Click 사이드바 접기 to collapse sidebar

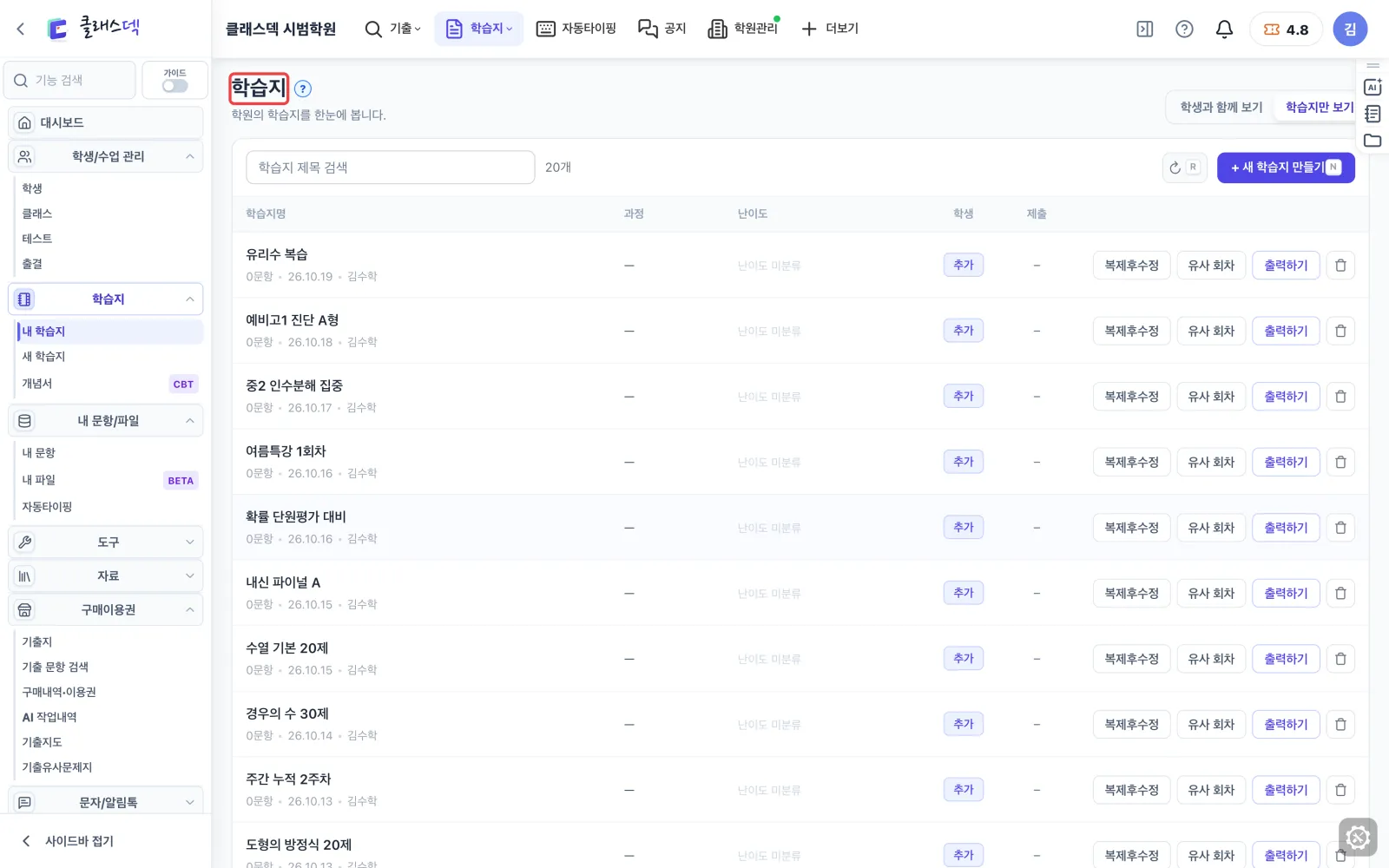tap(68, 841)
